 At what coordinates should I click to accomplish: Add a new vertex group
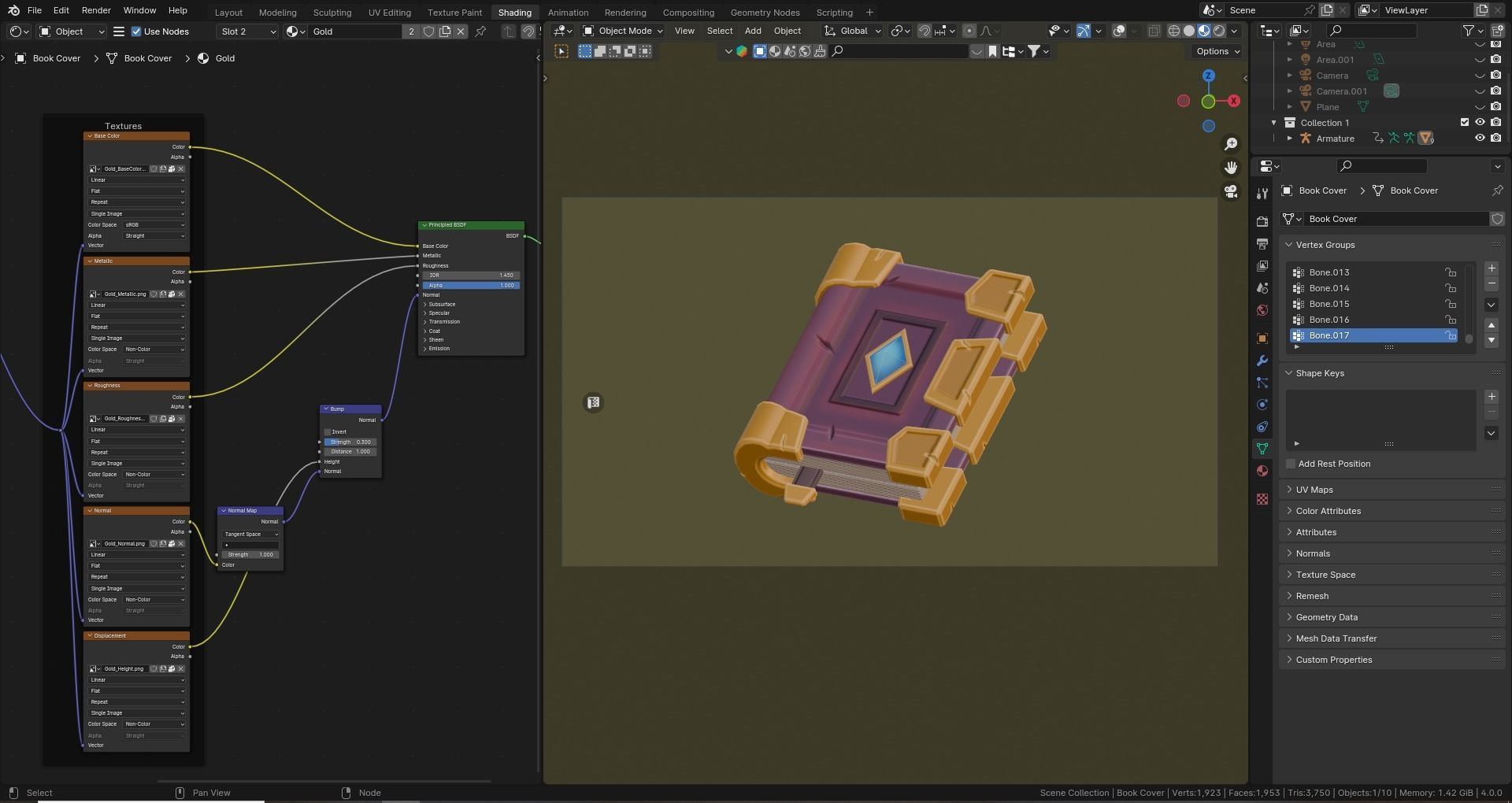tap(1491, 268)
